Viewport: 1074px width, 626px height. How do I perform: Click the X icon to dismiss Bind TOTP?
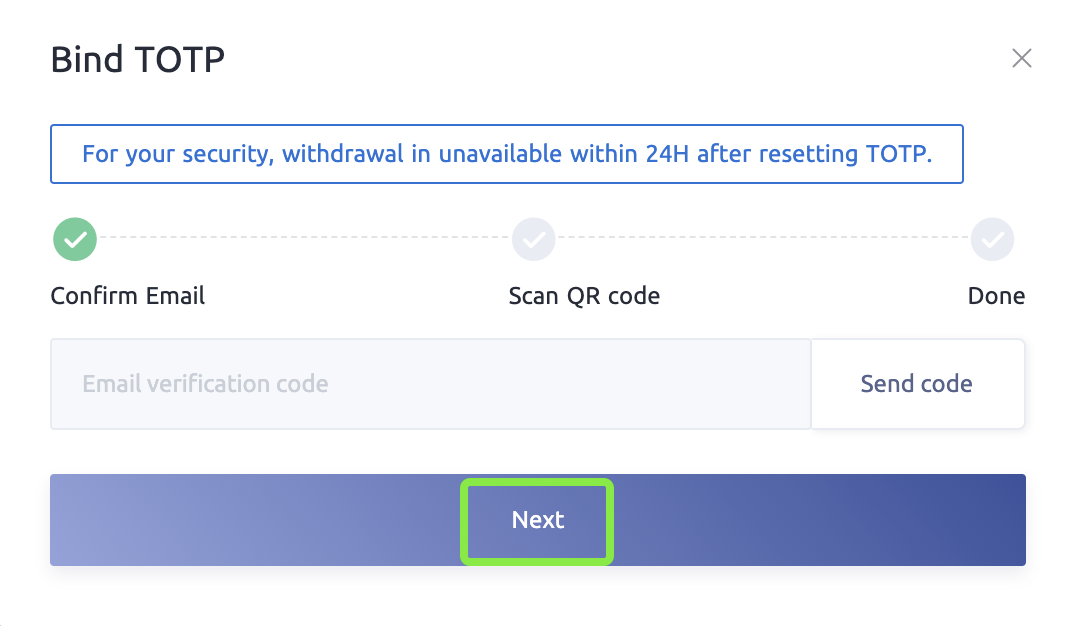point(1022,58)
